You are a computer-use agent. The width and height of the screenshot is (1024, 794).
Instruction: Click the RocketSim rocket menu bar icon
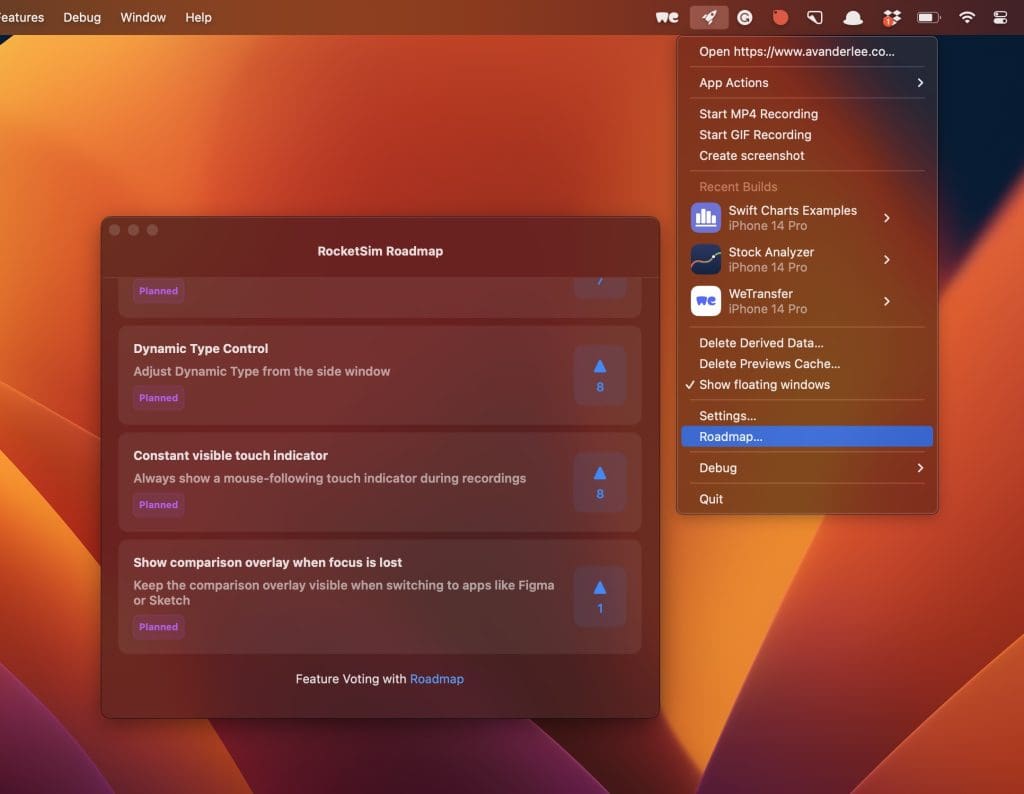709,18
